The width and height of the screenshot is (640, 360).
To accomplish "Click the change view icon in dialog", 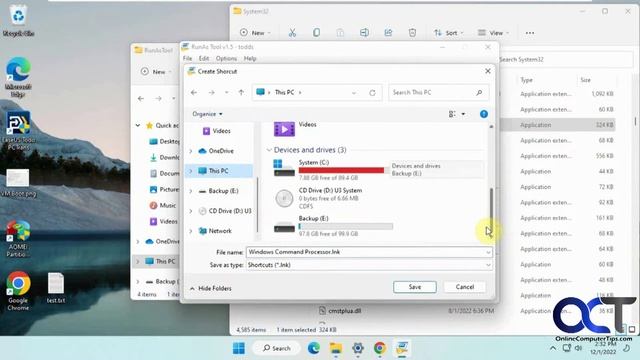I will click(452, 114).
